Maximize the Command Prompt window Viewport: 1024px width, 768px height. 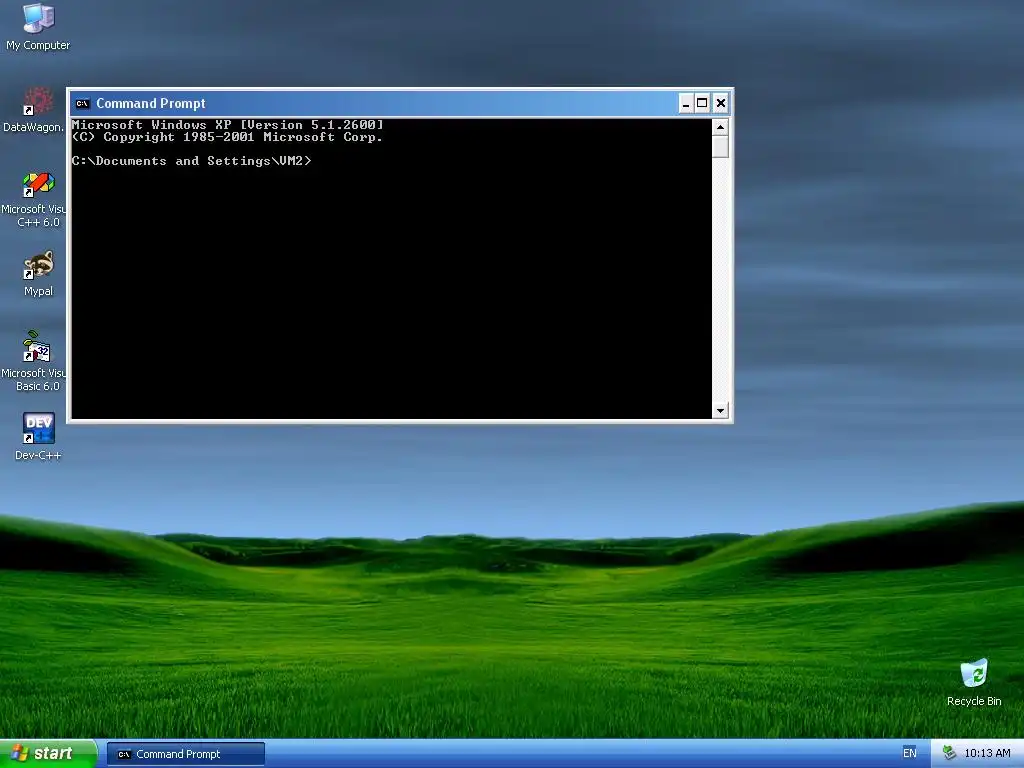(702, 103)
